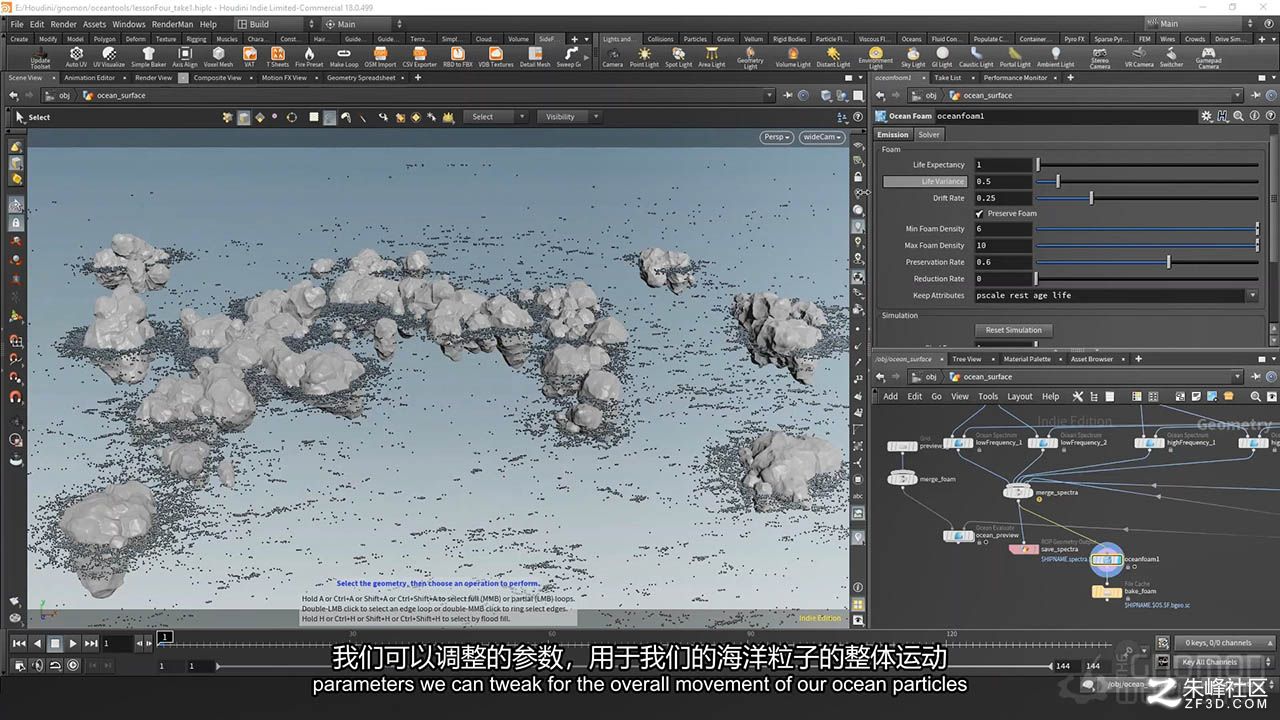Open the Material Palette tab
1280x720 pixels.
click(x=1027, y=359)
